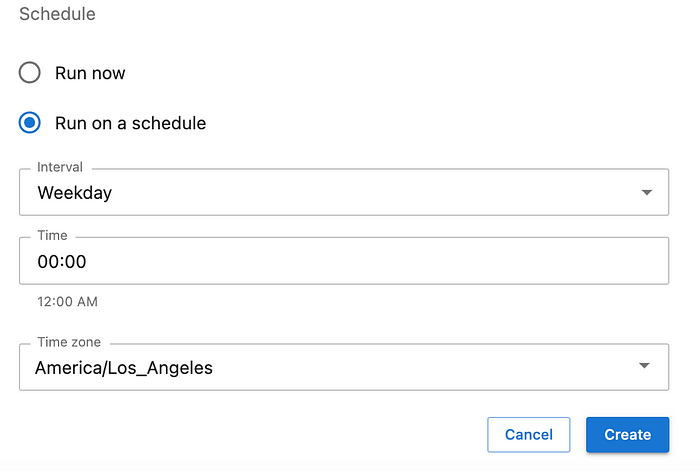Image resolution: width=700 pixels, height=472 pixels.
Task: Click the "00:00" time value text
Action: pyautogui.click(x=62, y=262)
